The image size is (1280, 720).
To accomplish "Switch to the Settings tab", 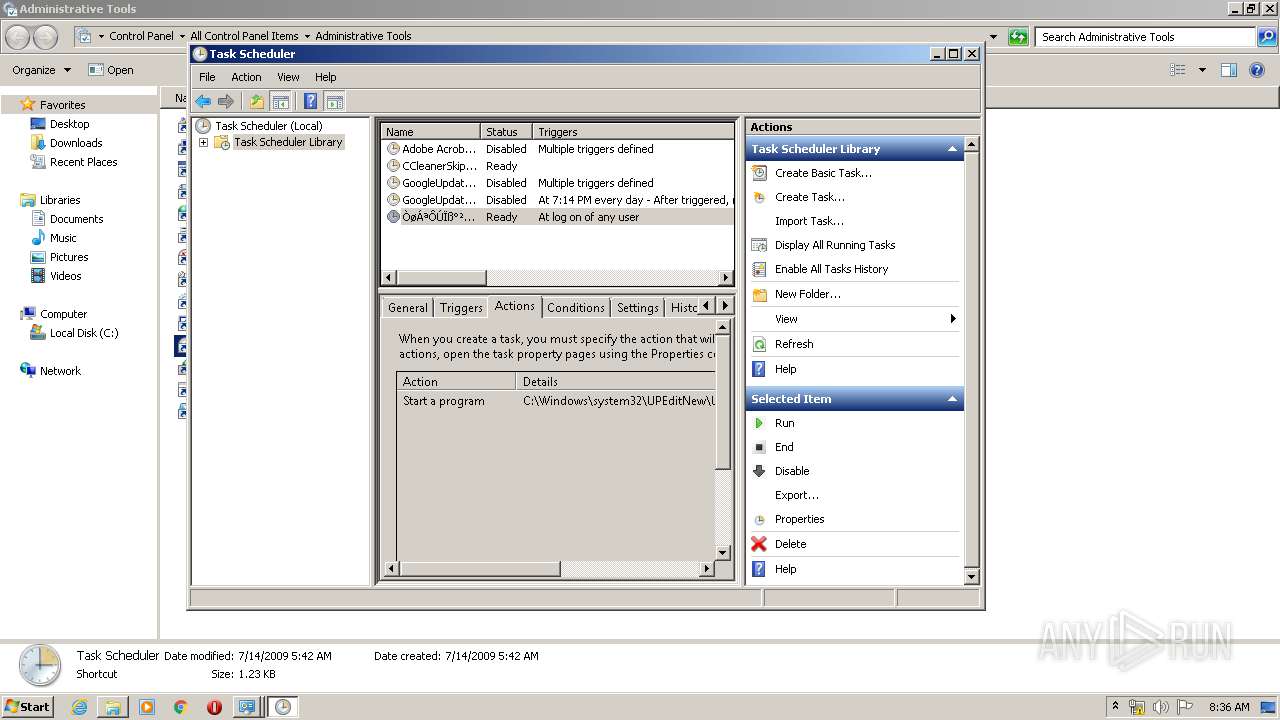I will (637, 308).
